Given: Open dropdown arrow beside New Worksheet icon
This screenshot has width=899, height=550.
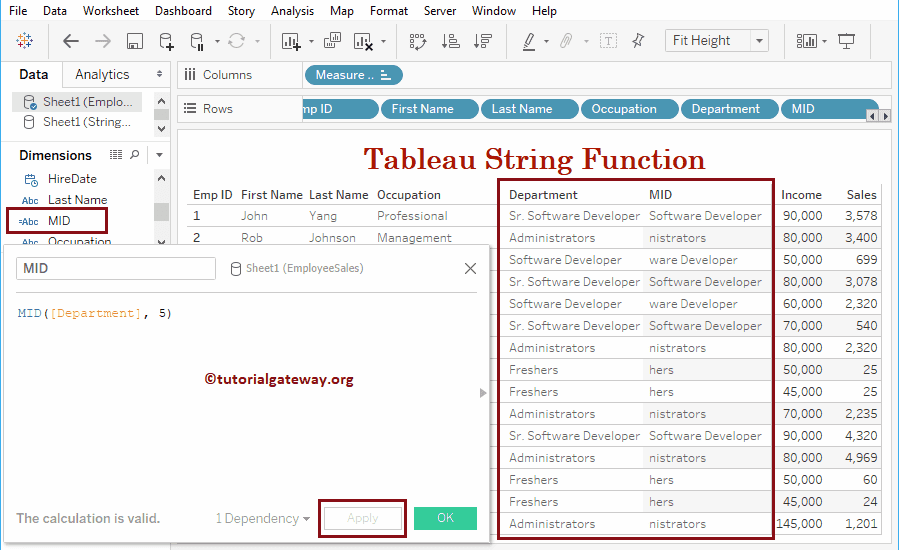Looking at the screenshot, I should coord(311,41).
